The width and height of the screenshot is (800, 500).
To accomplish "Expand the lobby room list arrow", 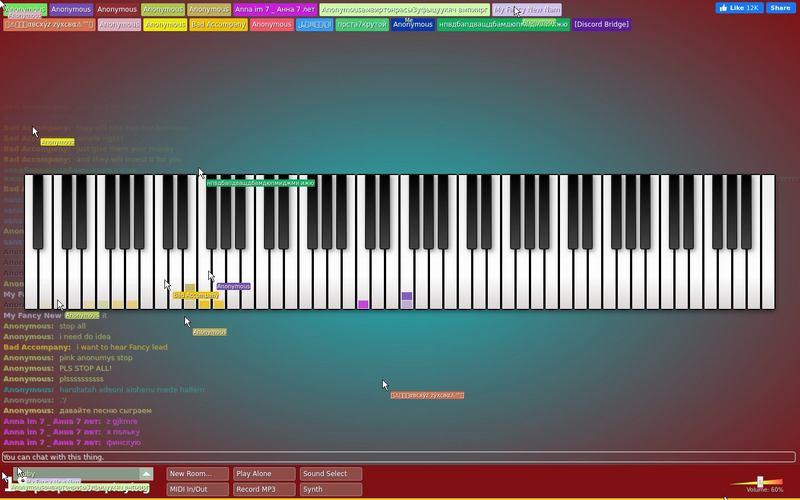I will pos(146,474).
